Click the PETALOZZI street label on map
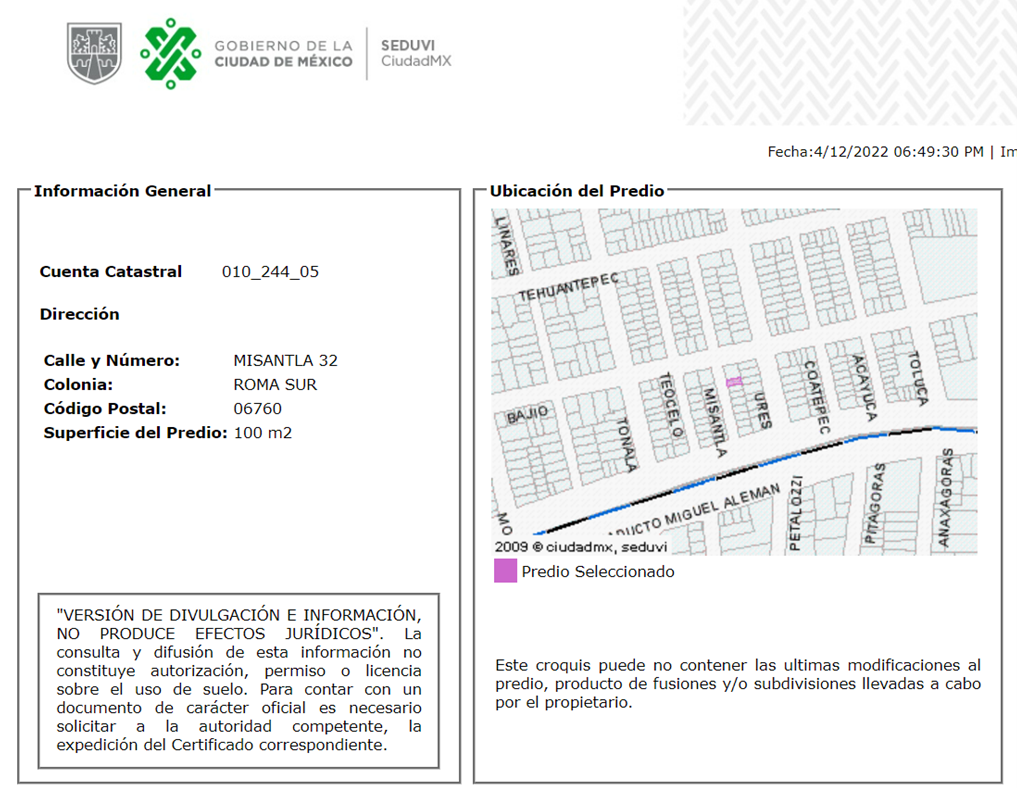This screenshot has width=1017, height=788. click(x=796, y=514)
